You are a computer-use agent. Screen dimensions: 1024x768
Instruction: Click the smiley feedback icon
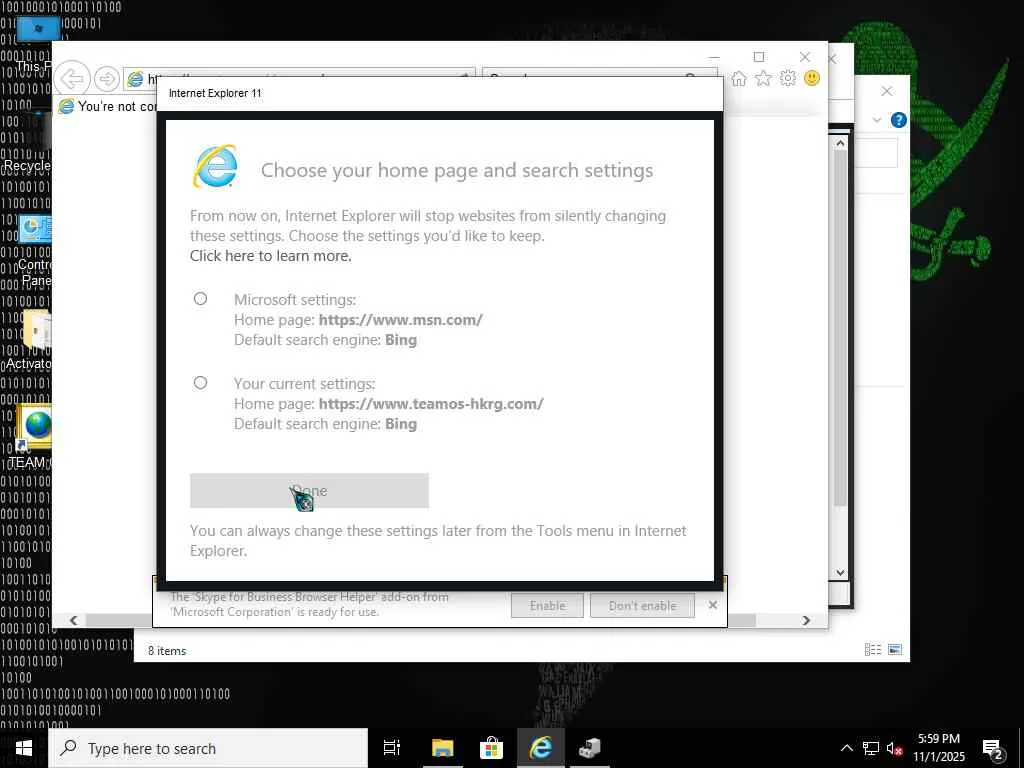pos(812,78)
